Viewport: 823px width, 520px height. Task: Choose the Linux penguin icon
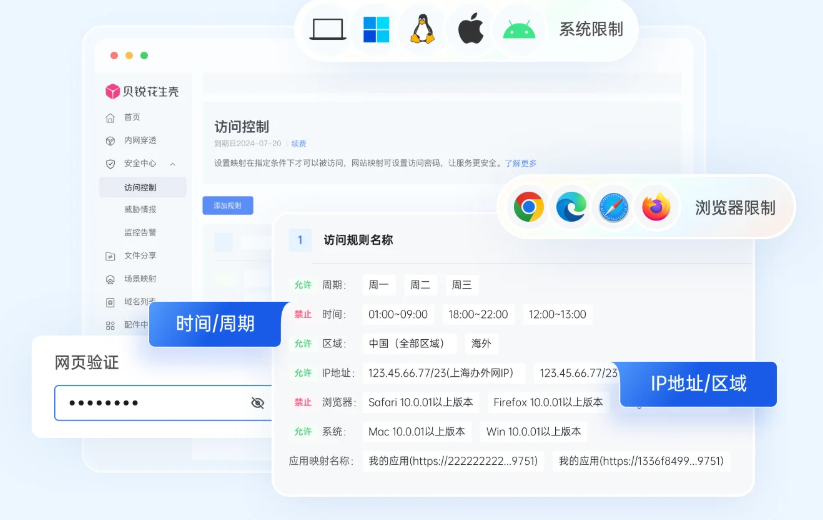click(x=422, y=29)
